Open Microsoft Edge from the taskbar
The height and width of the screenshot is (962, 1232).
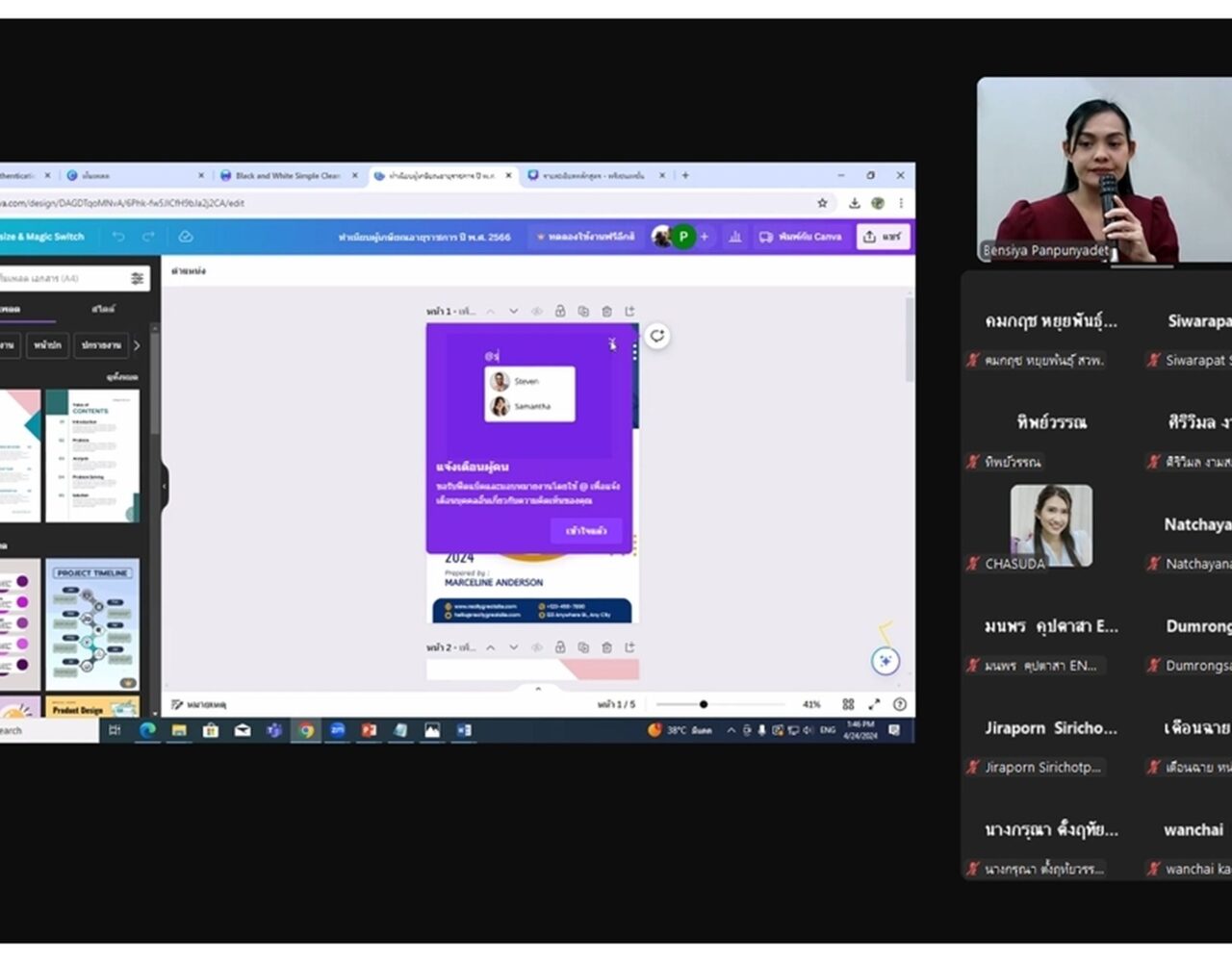pos(147,730)
